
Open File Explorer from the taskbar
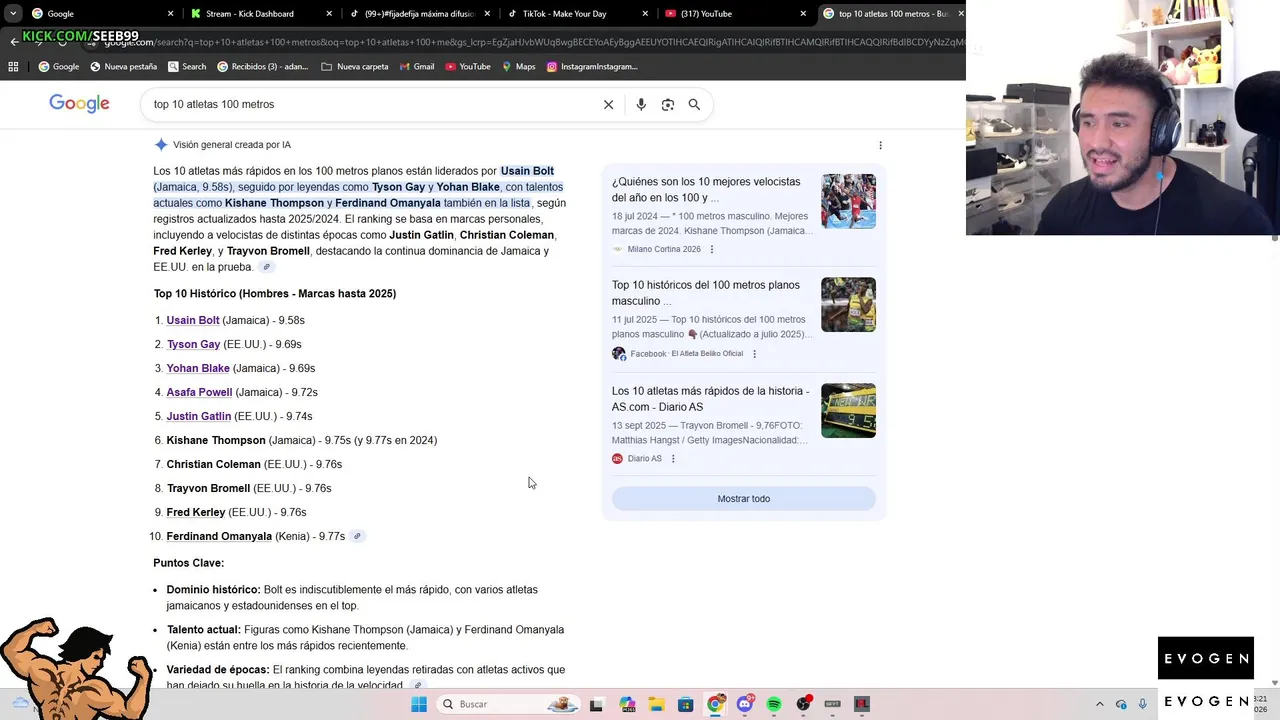(x=656, y=704)
